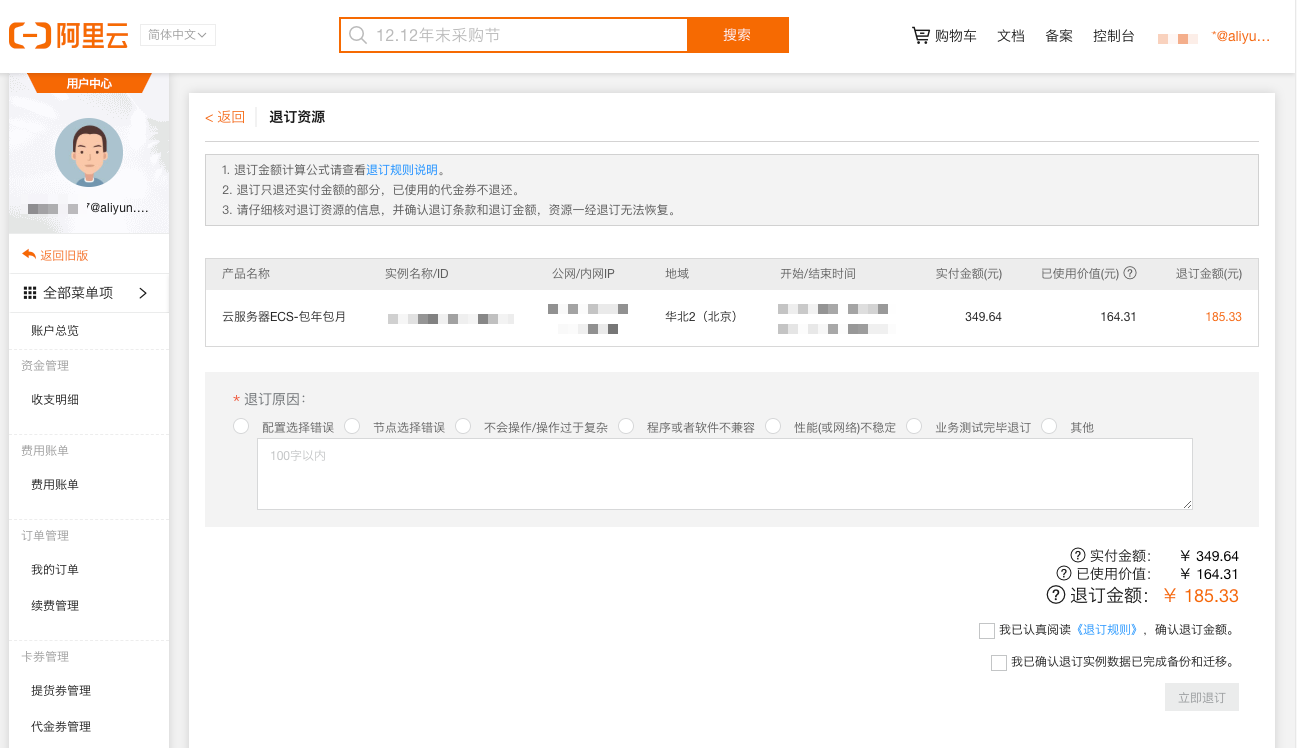Open the 简体中文 language dropdown
The width and height of the screenshot is (1297, 748).
[x=178, y=35]
